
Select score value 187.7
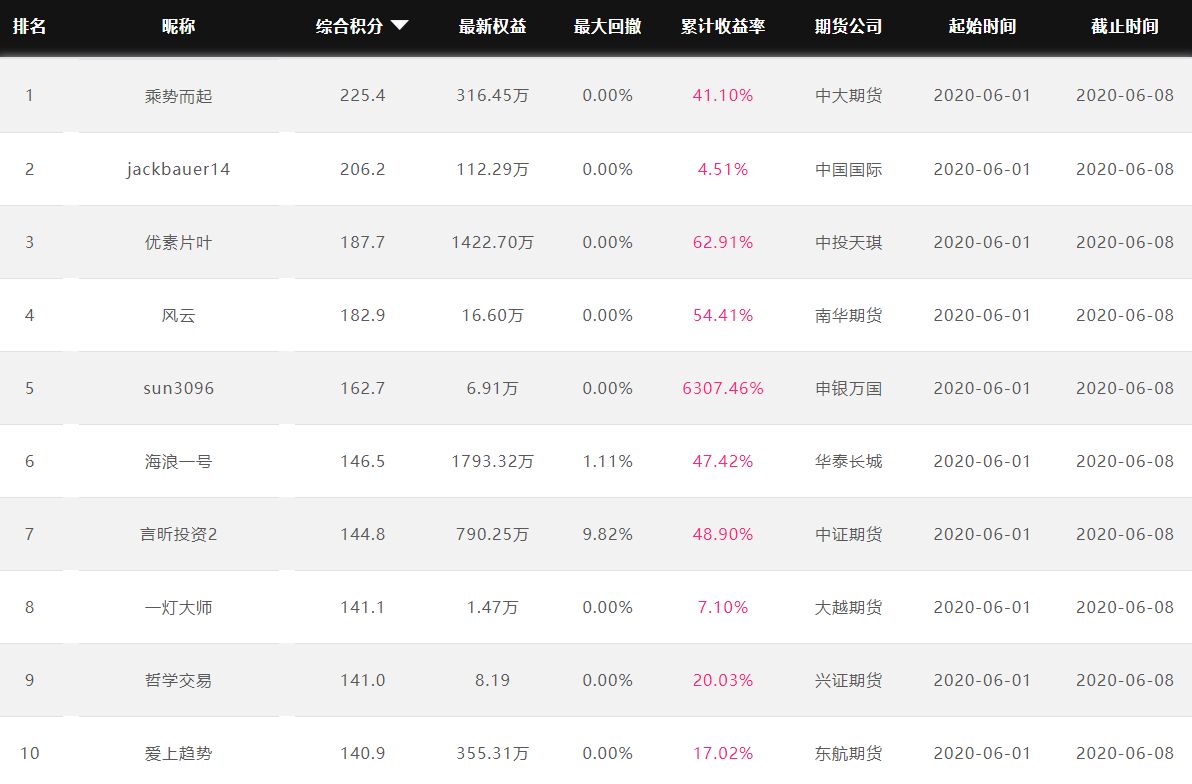click(x=363, y=242)
